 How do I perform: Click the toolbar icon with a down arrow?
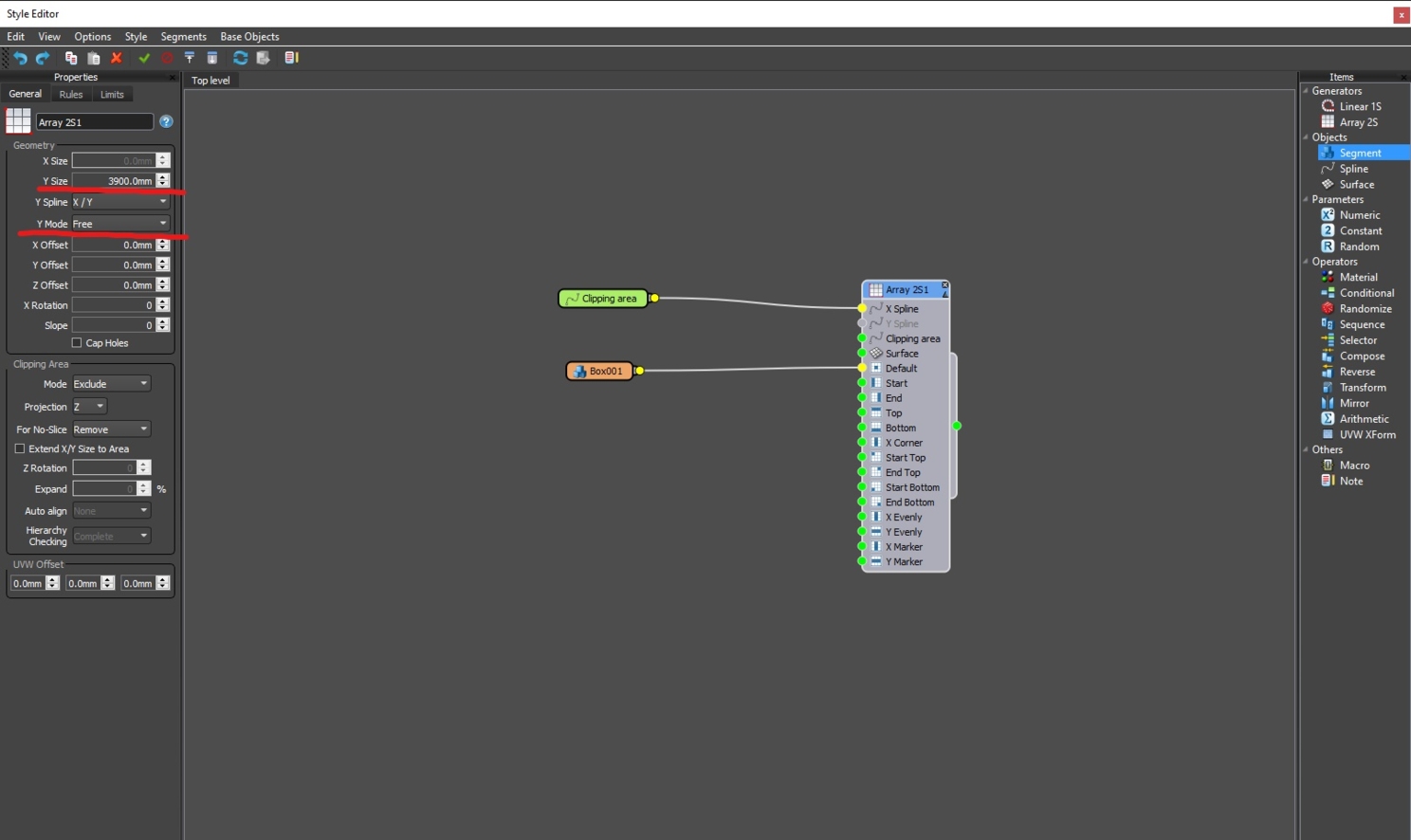(212, 59)
